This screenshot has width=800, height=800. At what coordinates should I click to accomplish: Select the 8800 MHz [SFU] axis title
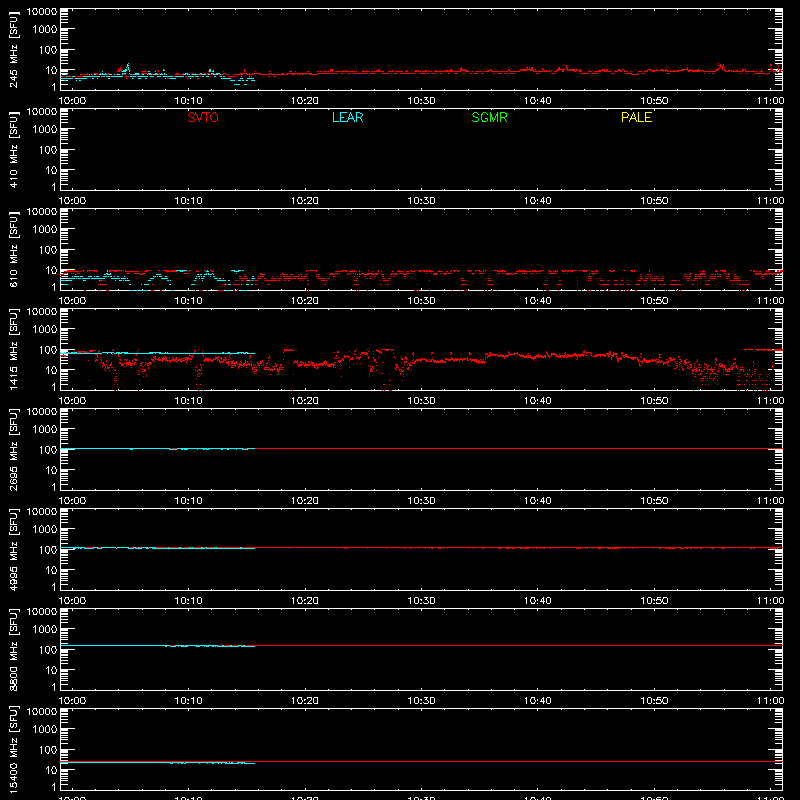pyautogui.click(x=13, y=649)
